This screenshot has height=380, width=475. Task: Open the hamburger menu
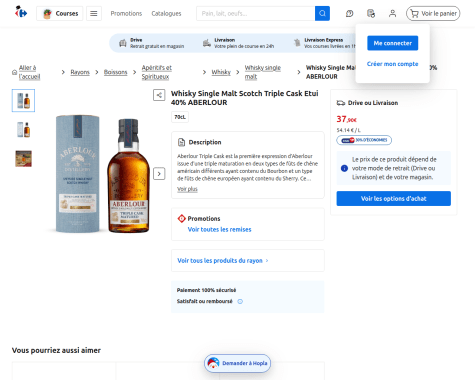click(94, 13)
